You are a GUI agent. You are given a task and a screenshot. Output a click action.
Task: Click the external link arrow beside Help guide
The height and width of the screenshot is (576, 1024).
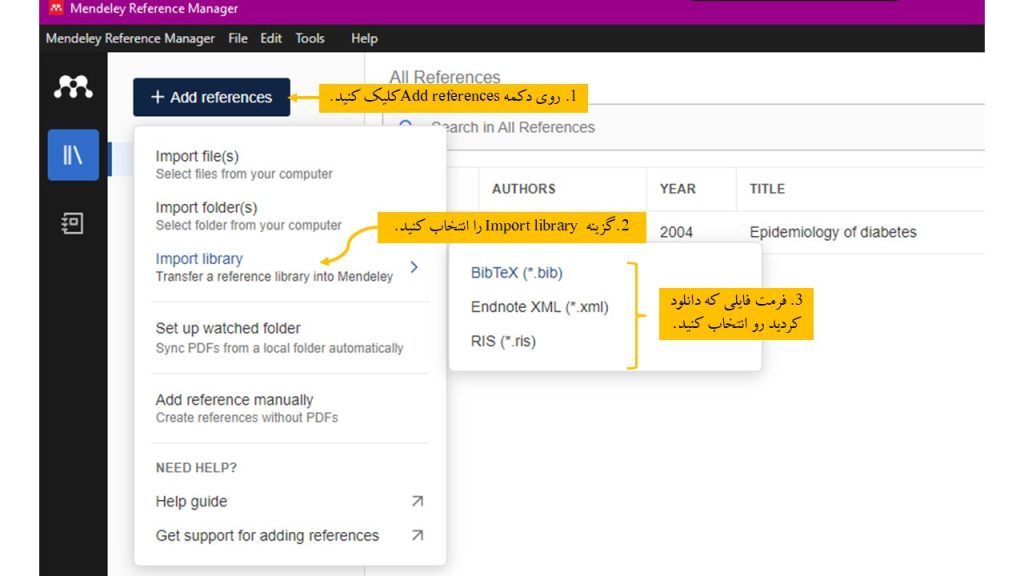(419, 501)
